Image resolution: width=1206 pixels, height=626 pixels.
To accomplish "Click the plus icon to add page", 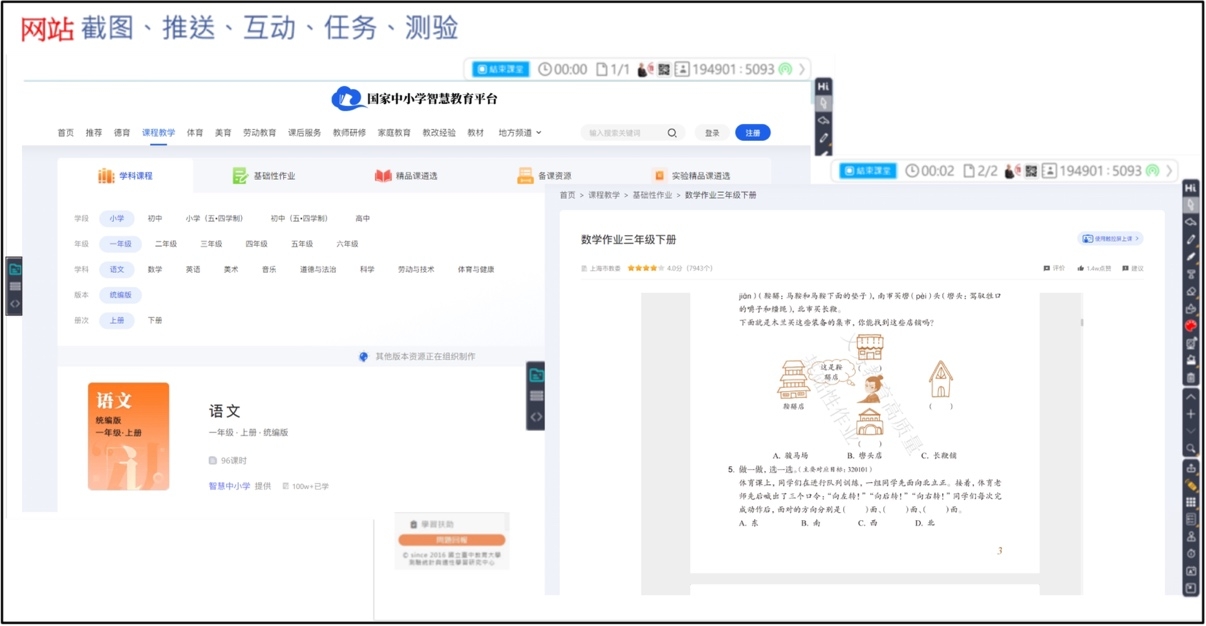I will [x=1190, y=414].
